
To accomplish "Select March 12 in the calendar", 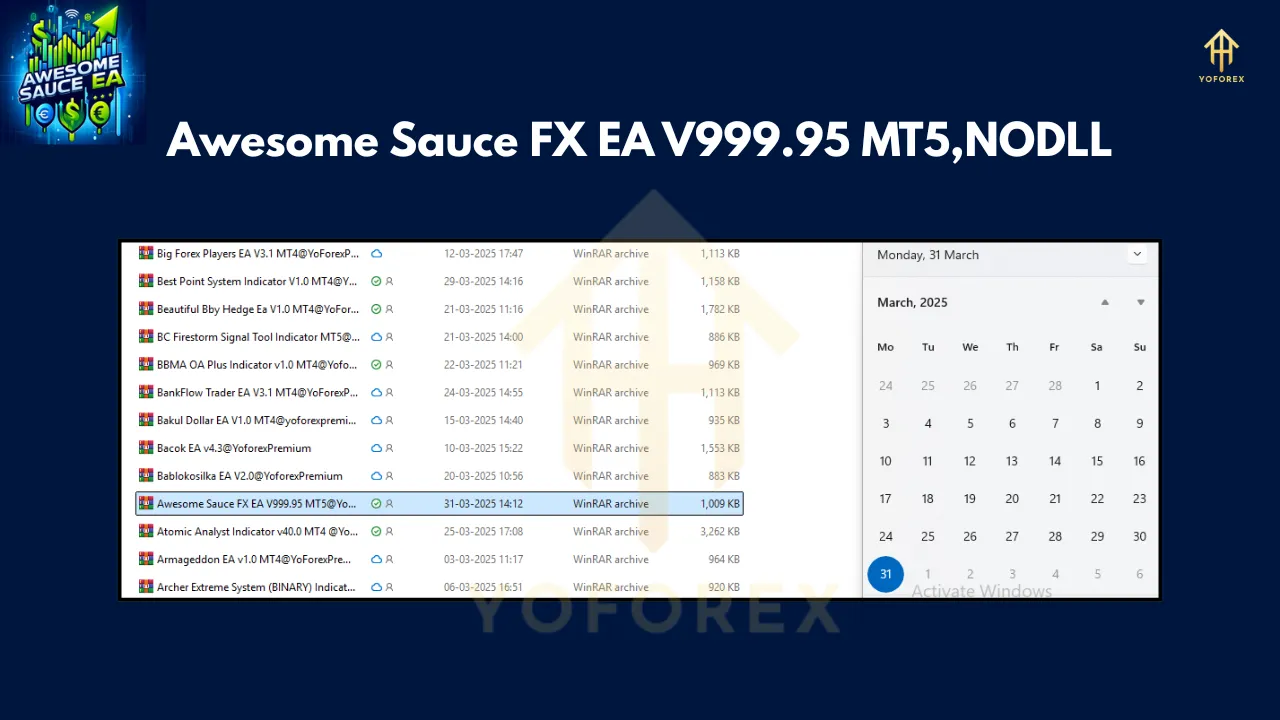I will coord(970,461).
